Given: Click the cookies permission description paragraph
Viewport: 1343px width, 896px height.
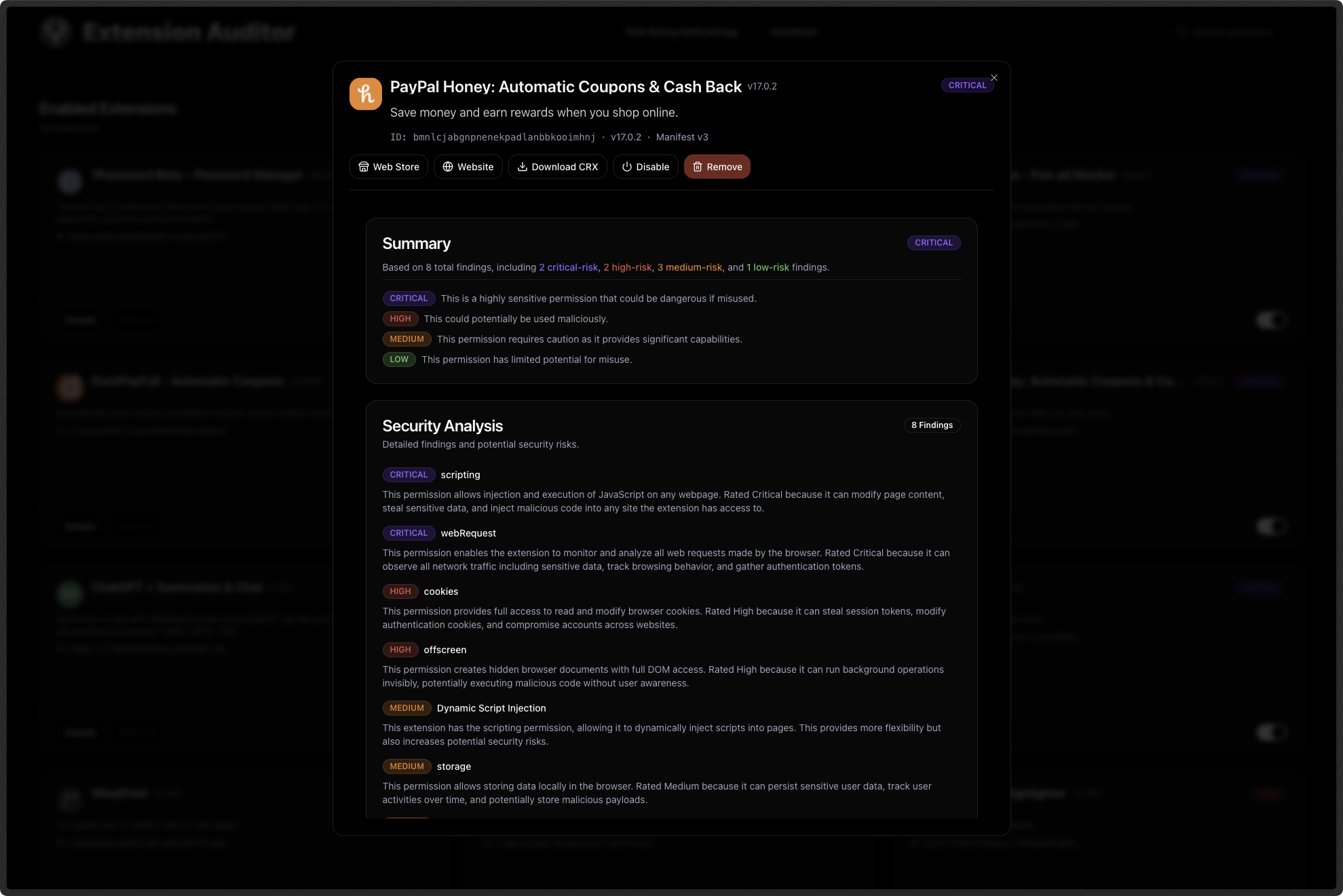Looking at the screenshot, I should tap(664, 618).
